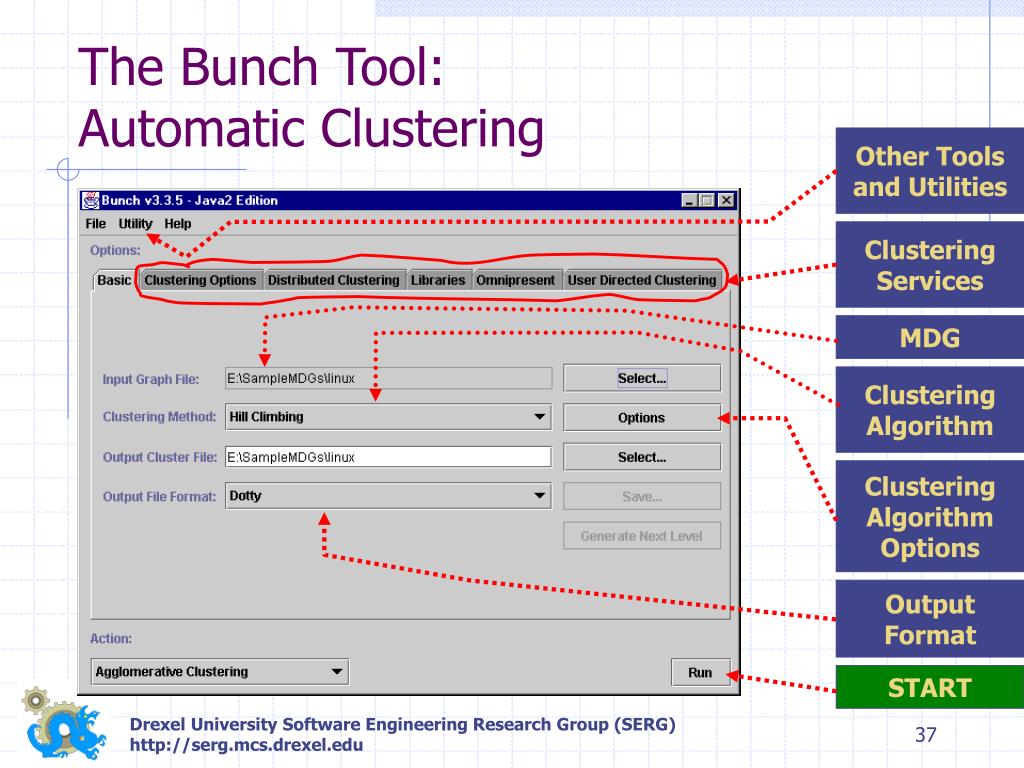Click the greyed-out Save button
The width and height of the screenshot is (1024, 768).
[x=642, y=497]
